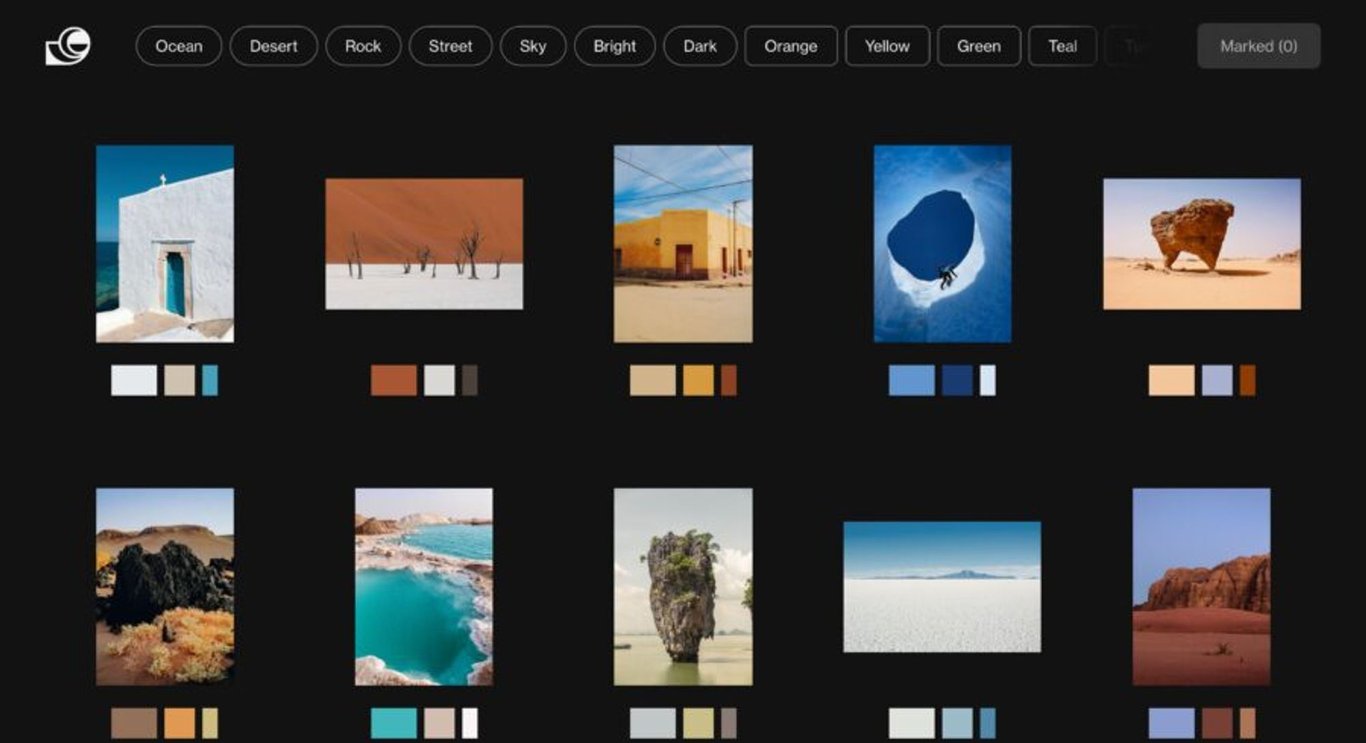This screenshot has width=1366, height=743.
Task: Enable the Sky filter
Action: click(532, 46)
